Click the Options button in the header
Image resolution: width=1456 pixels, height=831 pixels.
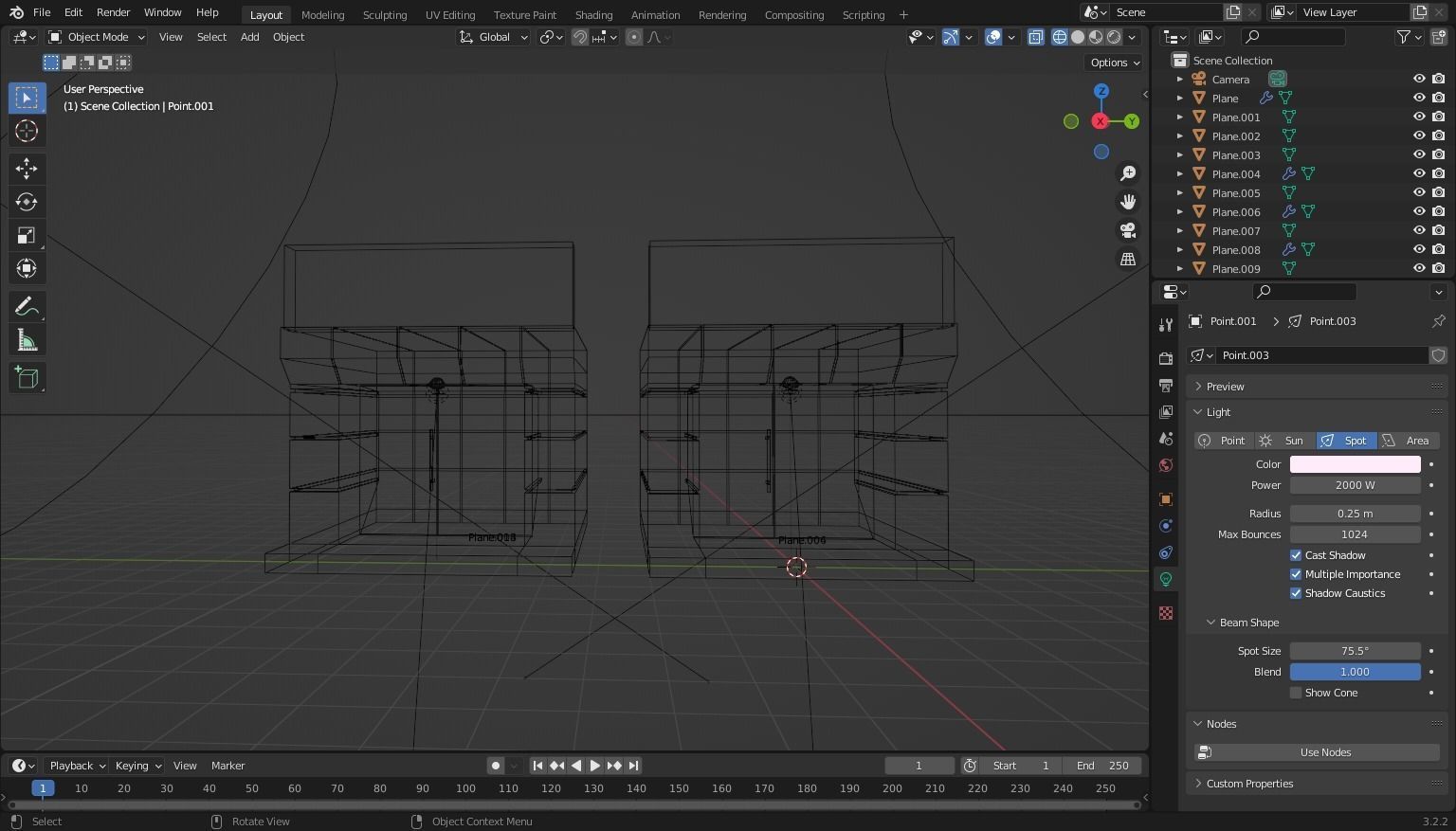tap(1111, 62)
